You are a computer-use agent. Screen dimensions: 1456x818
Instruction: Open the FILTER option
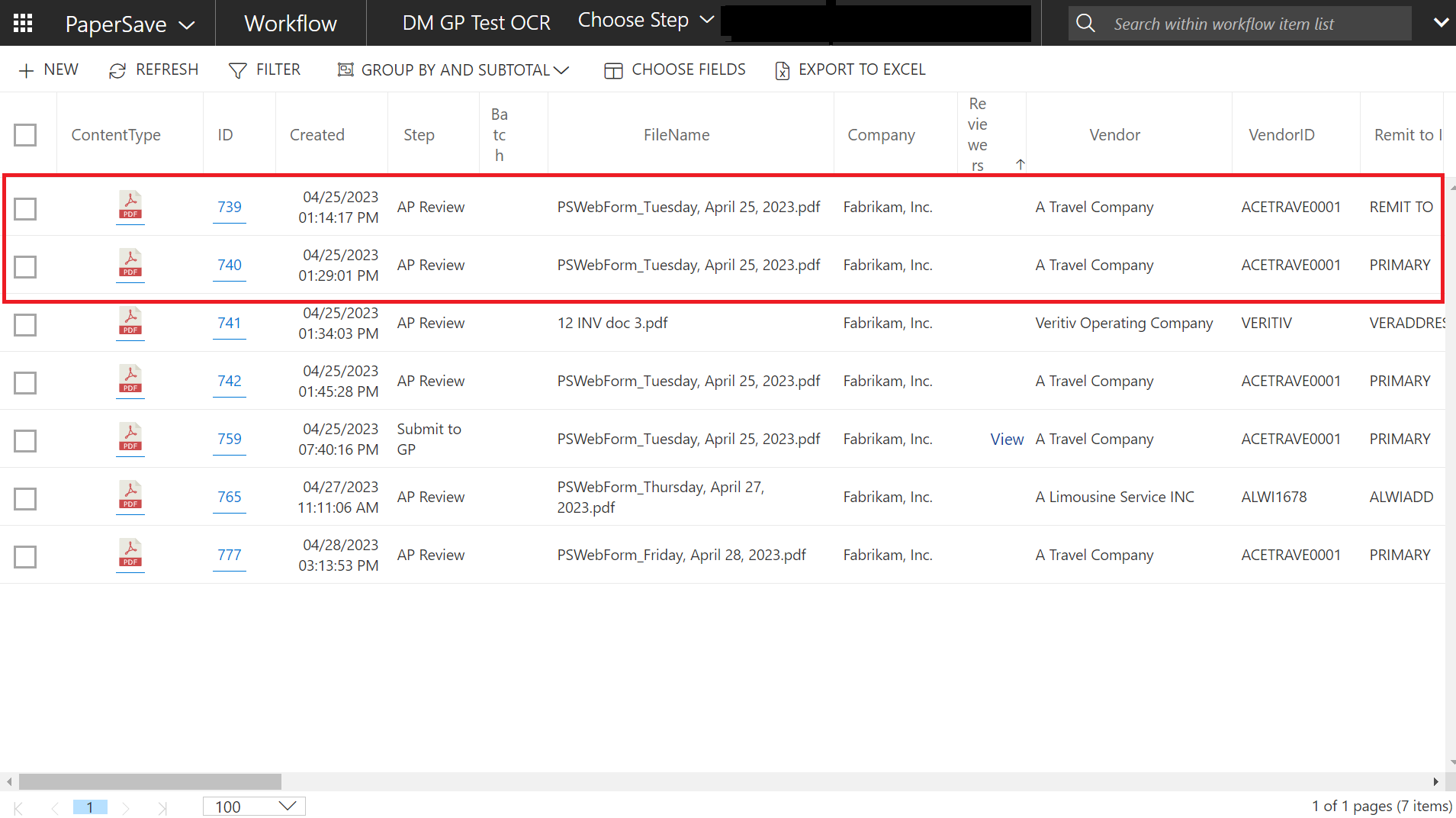[265, 70]
